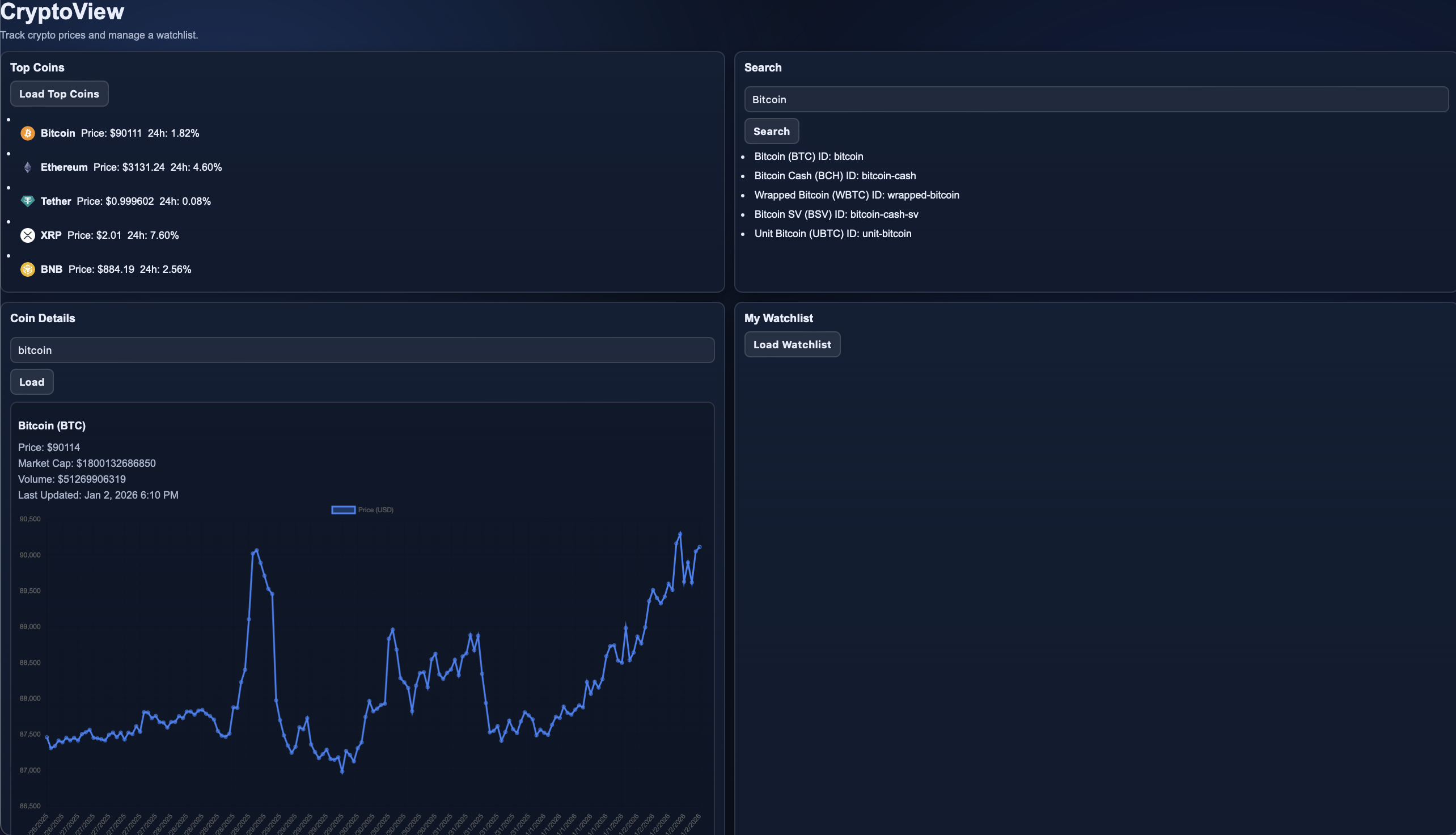The height and width of the screenshot is (835, 1456).
Task: Click the Load button under Coin Details
Action: point(32,382)
